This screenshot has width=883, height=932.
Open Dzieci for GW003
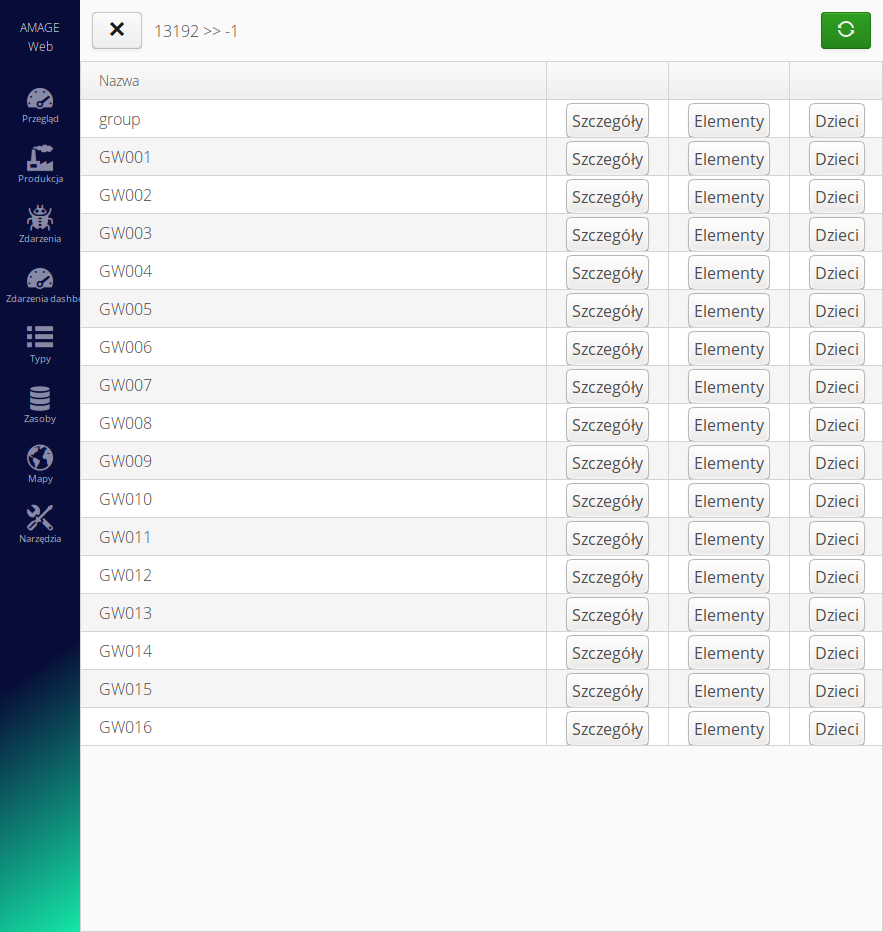tap(836, 235)
